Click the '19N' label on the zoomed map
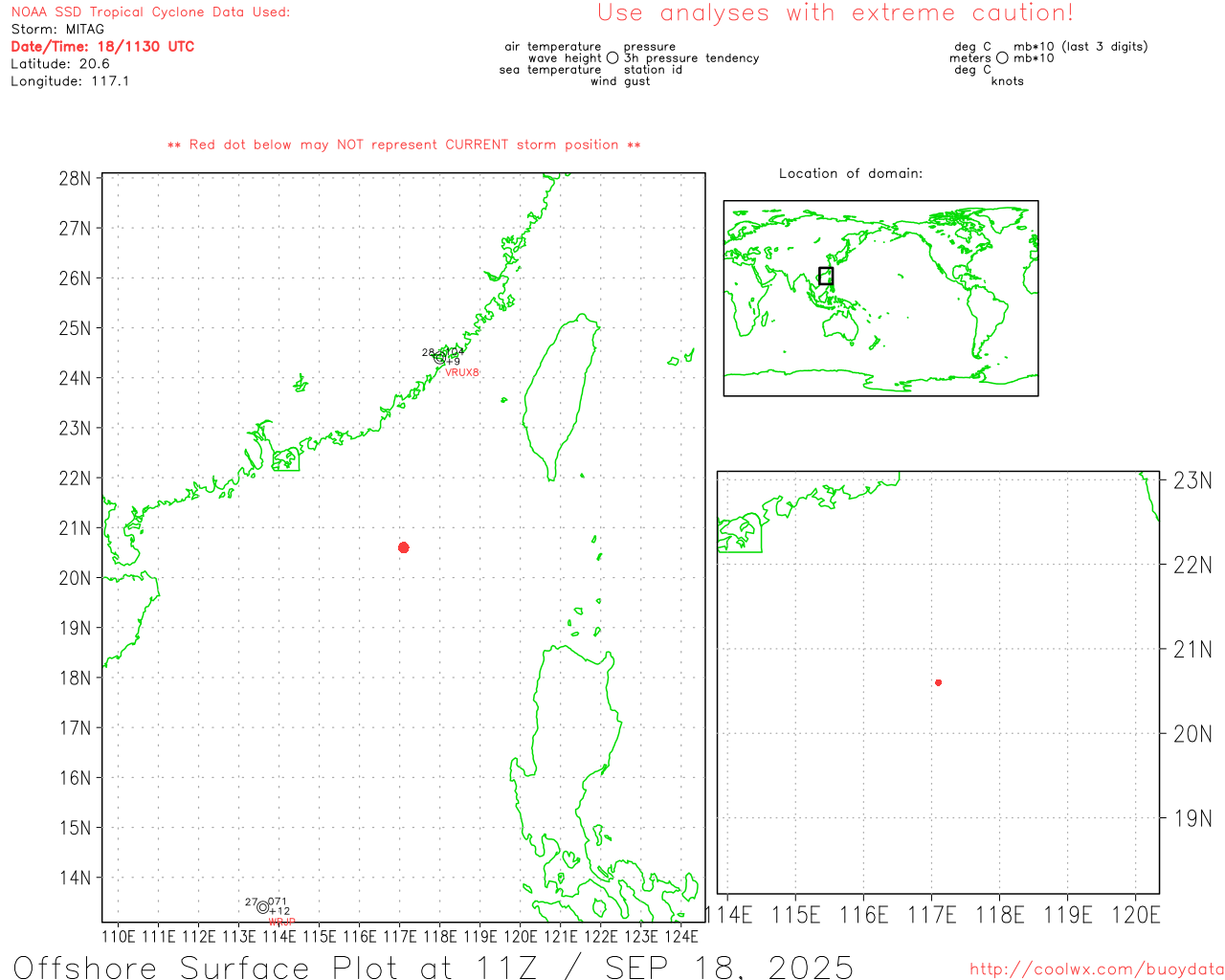This screenshot has width=1225, height=980. click(x=1192, y=819)
